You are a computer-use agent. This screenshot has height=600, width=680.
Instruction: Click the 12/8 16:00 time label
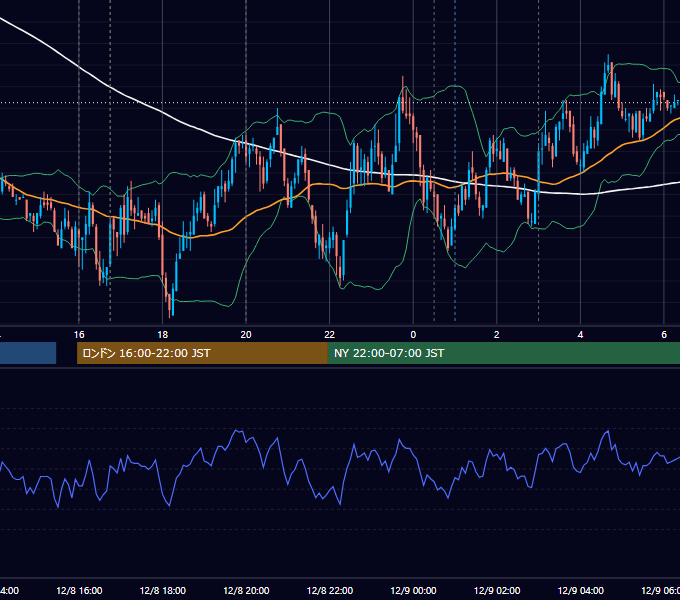[79, 590]
